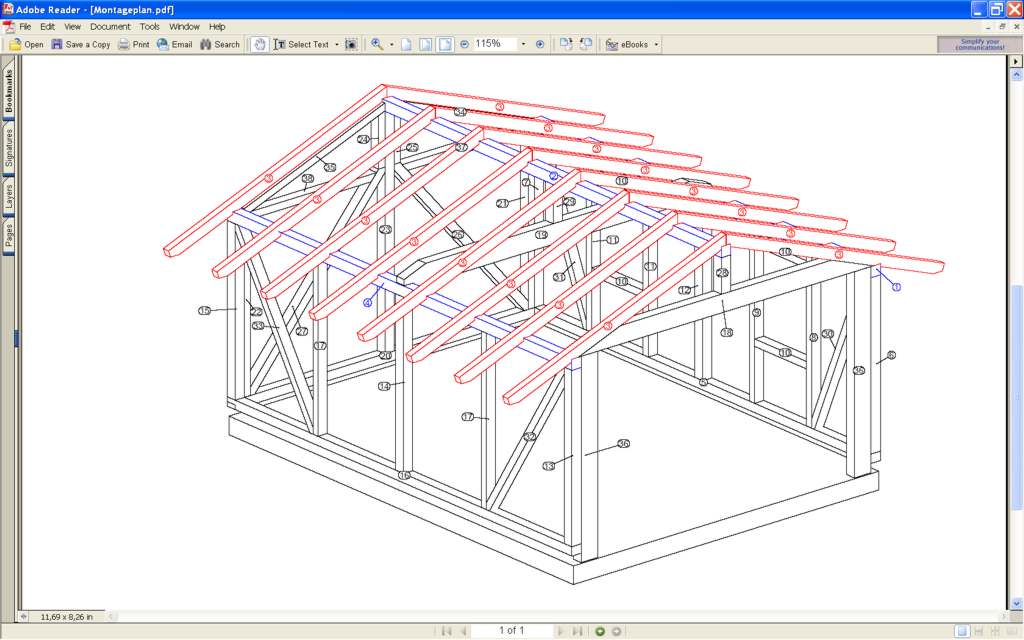Click the Fit Width page icon
This screenshot has width=1024, height=640.
coord(445,44)
